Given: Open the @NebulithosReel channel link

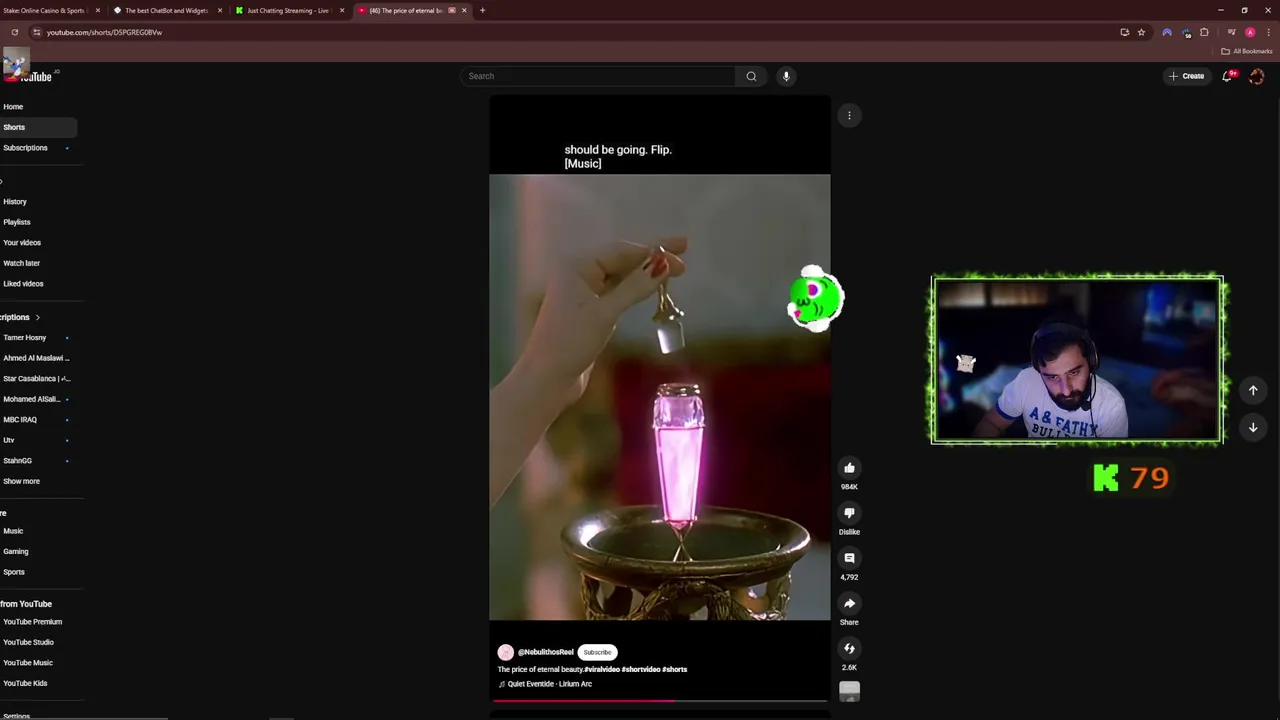Looking at the screenshot, I should pyautogui.click(x=545, y=652).
